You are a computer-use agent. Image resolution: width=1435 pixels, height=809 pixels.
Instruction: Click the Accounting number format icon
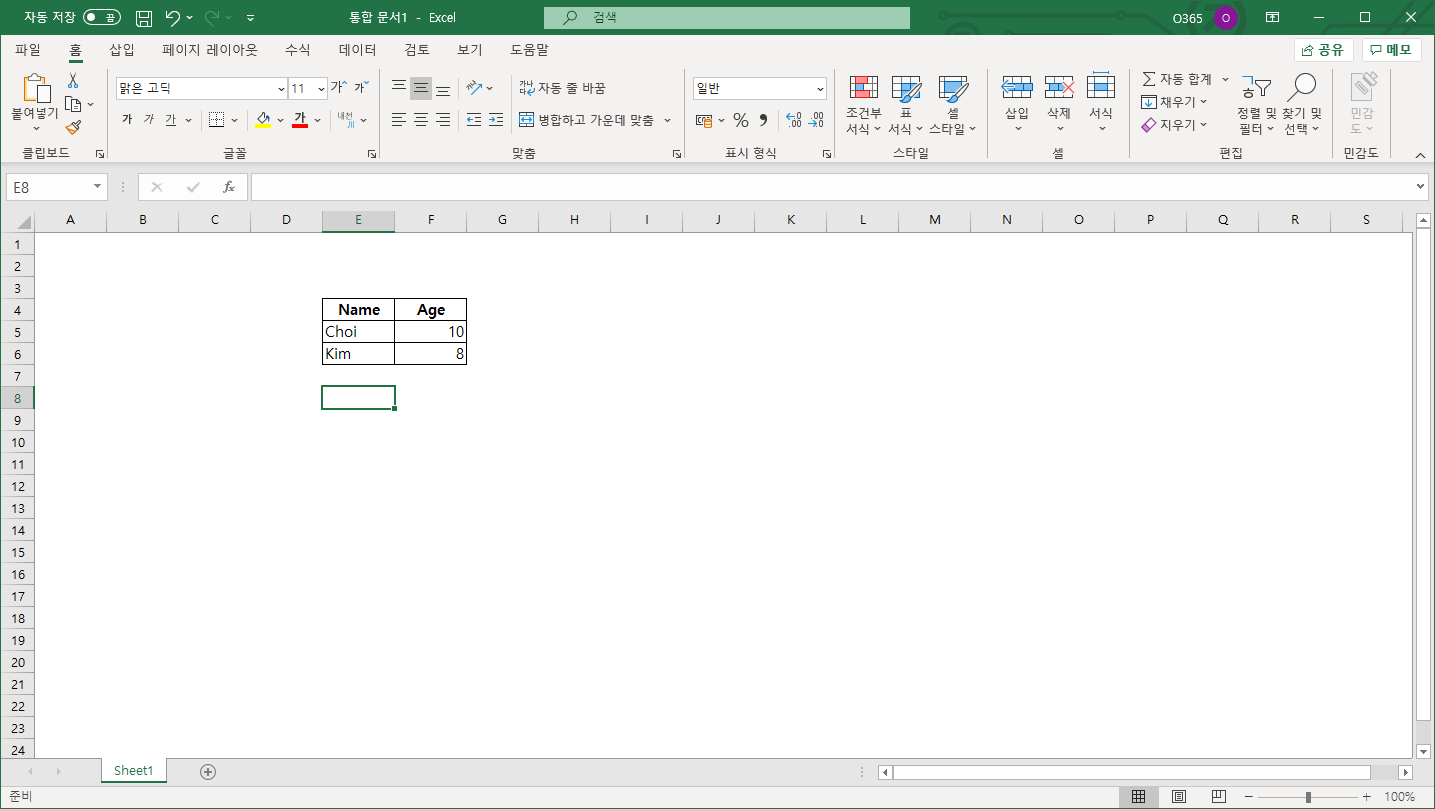pos(704,121)
